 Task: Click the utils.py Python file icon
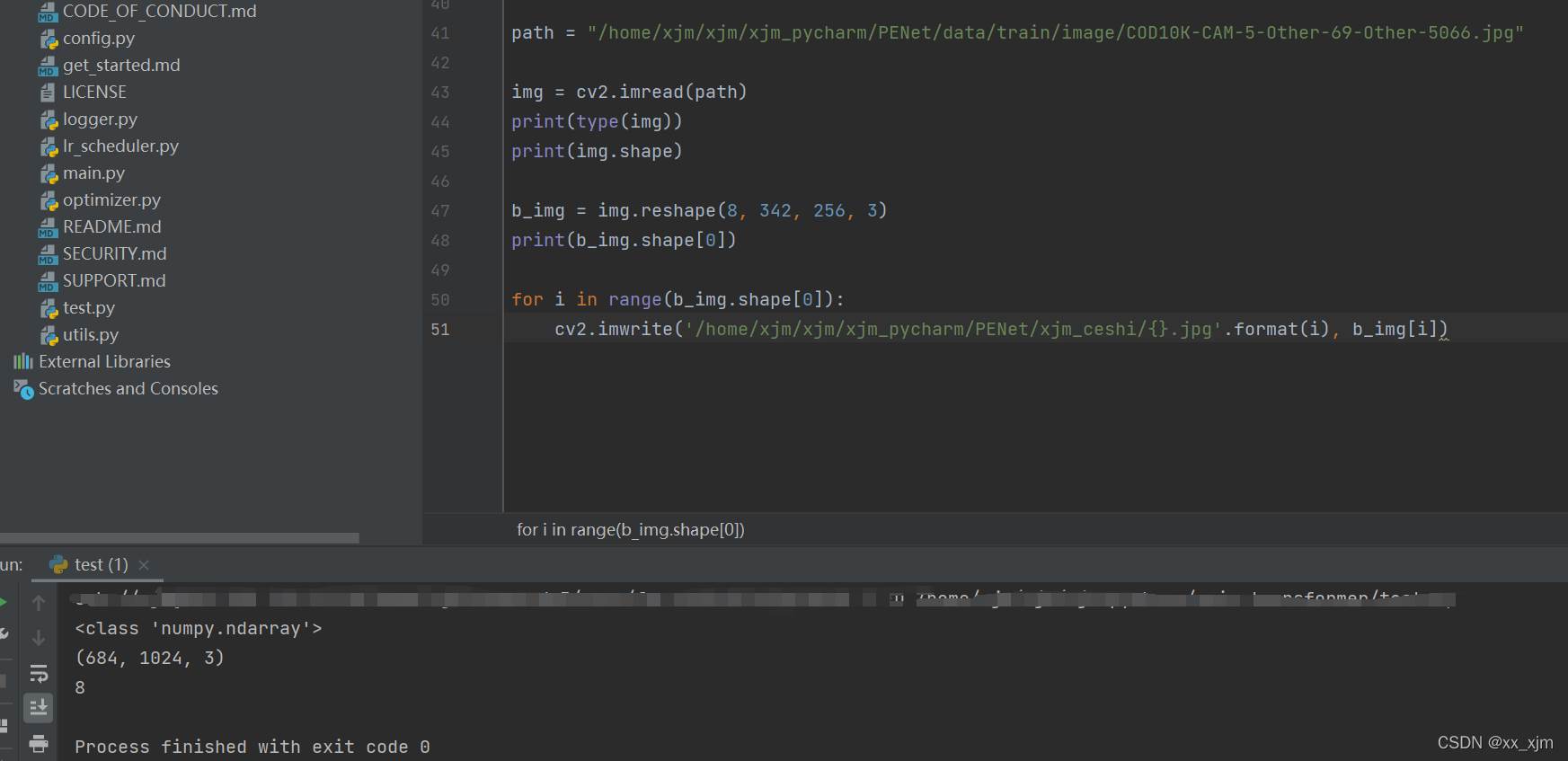pos(49,335)
